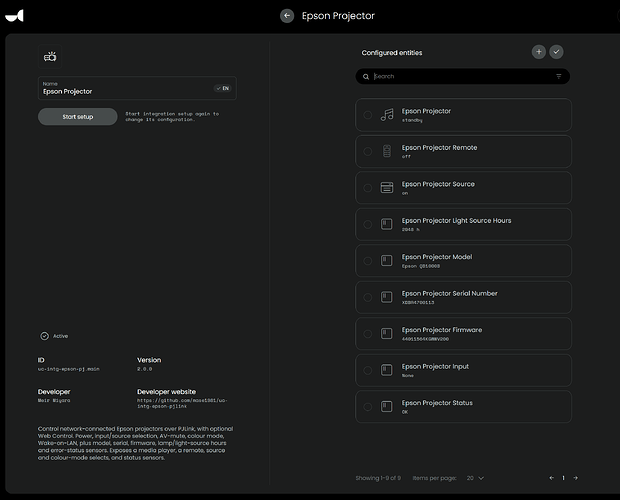Select the Epson Projector Status radio circle
The height and width of the screenshot is (500, 620).
point(368,407)
